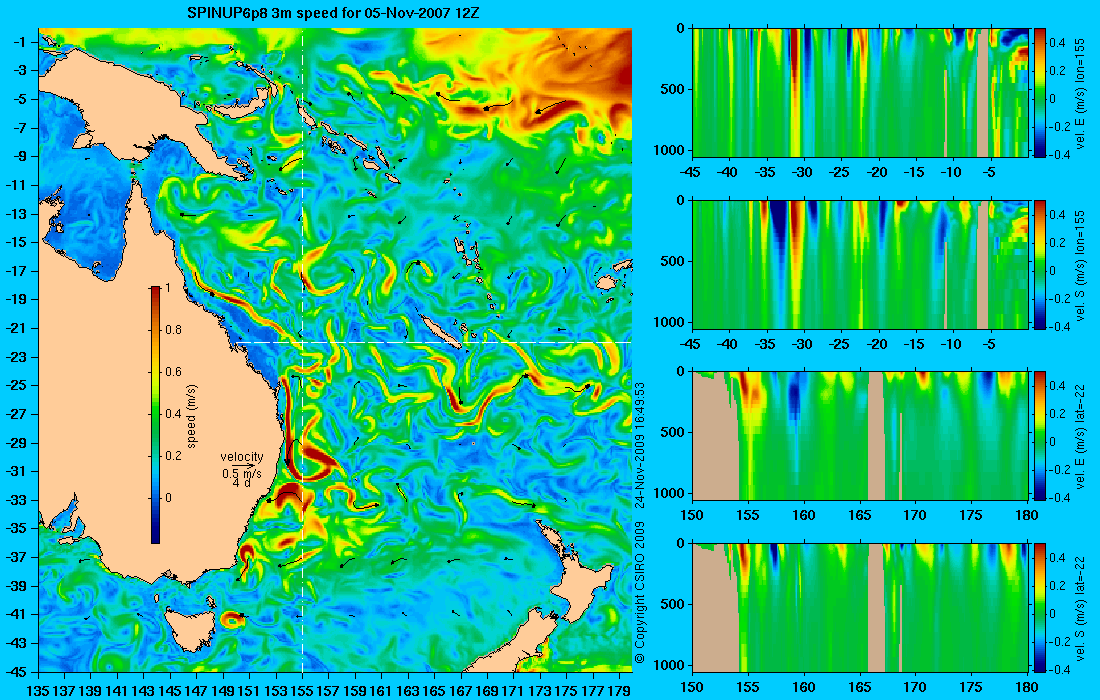Click the "-45" tick on the map latitude axis
Viewport: 1100px width, 700px height.
(17, 672)
